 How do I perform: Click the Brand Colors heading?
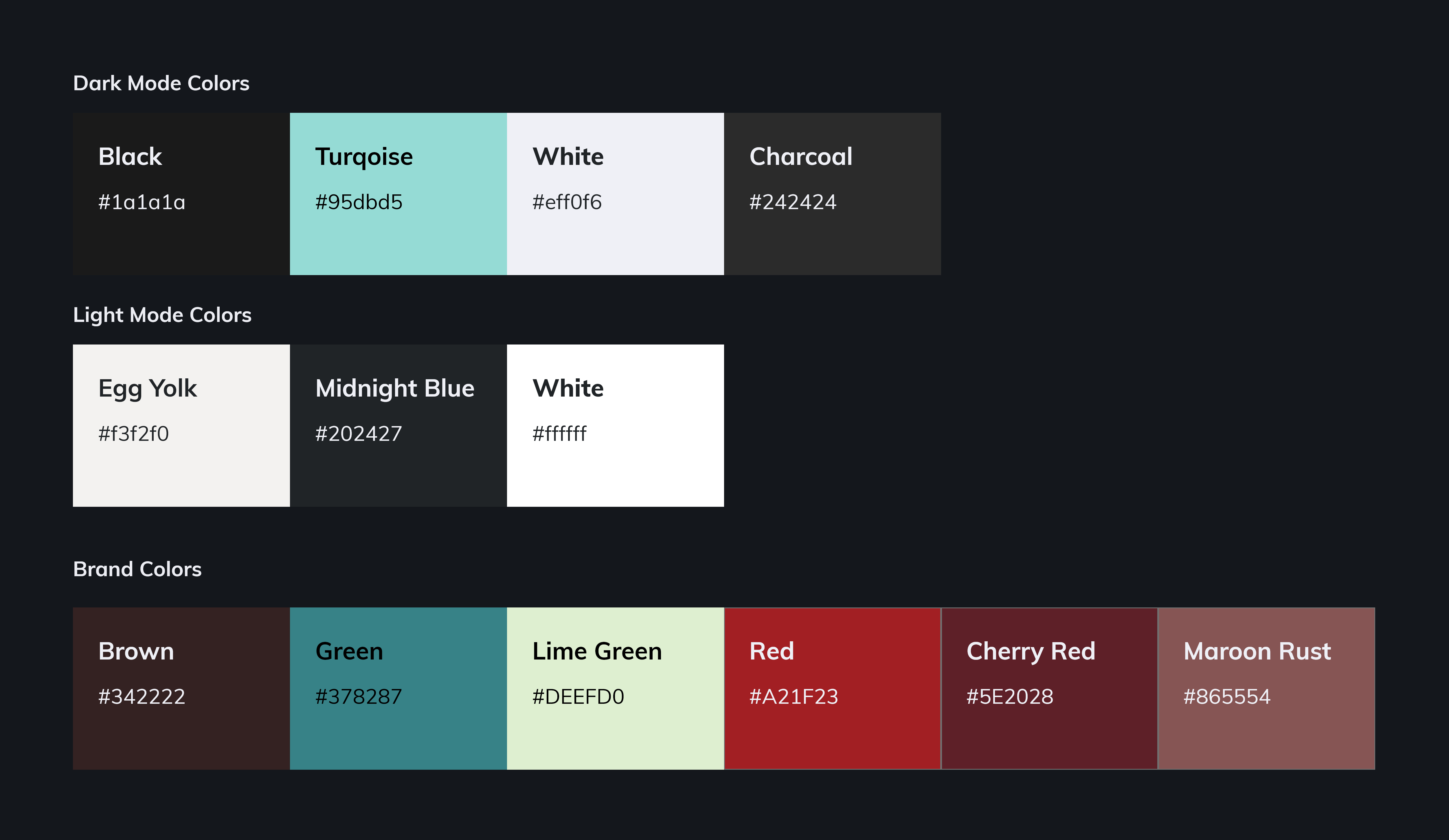click(x=137, y=569)
